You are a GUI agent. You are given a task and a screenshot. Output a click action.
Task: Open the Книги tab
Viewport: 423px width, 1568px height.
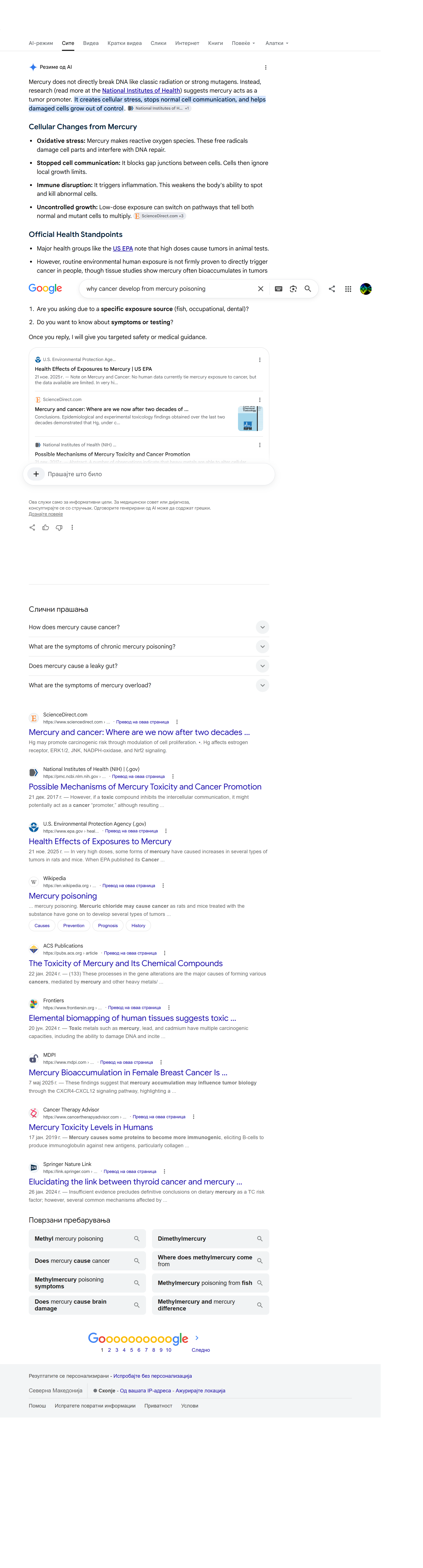coord(215,43)
